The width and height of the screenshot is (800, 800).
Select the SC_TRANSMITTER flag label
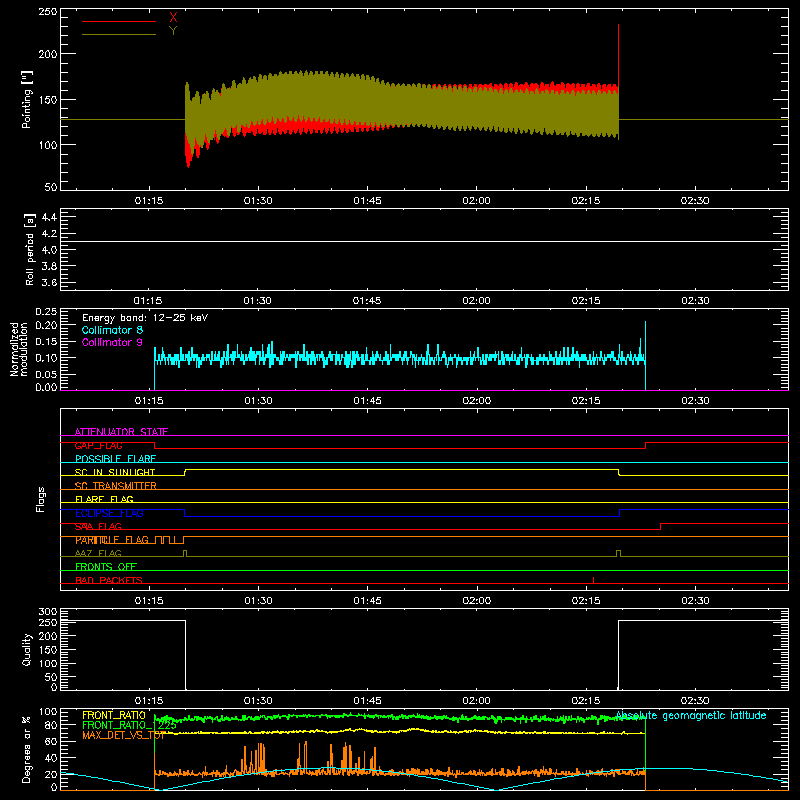coord(116,486)
